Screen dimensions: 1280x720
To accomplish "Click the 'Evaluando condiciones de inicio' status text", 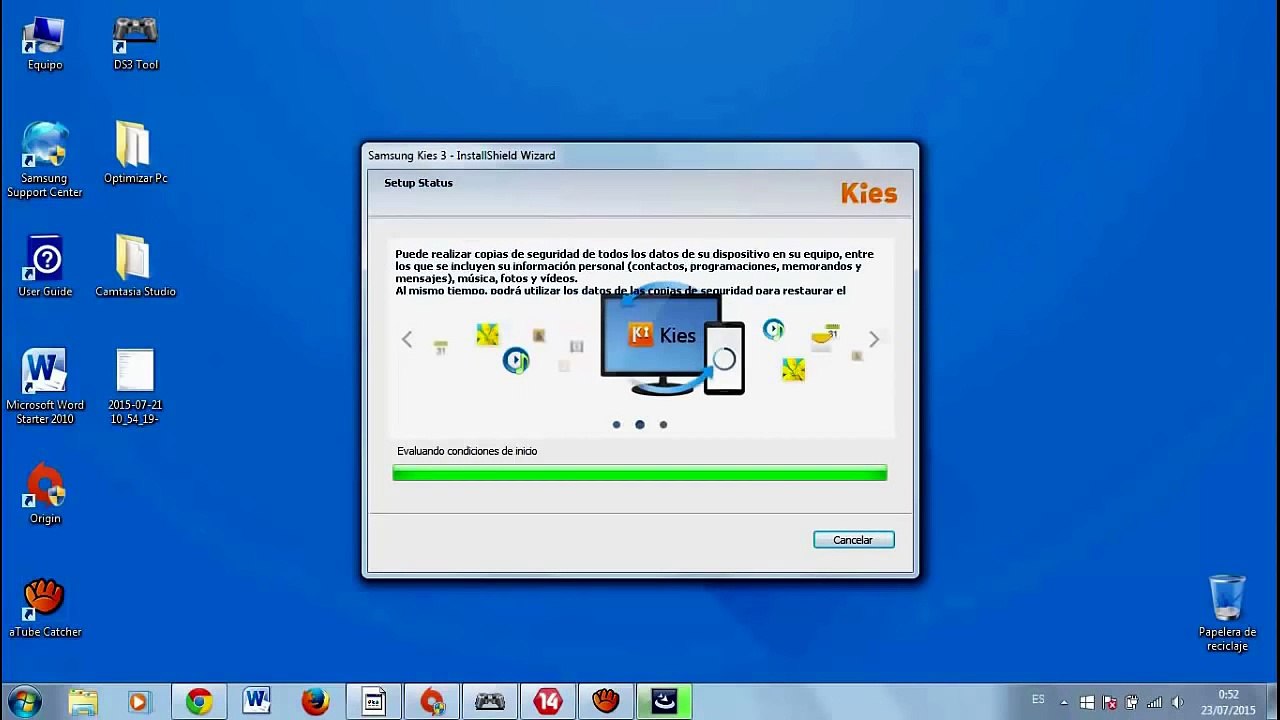I will pyautogui.click(x=467, y=451).
